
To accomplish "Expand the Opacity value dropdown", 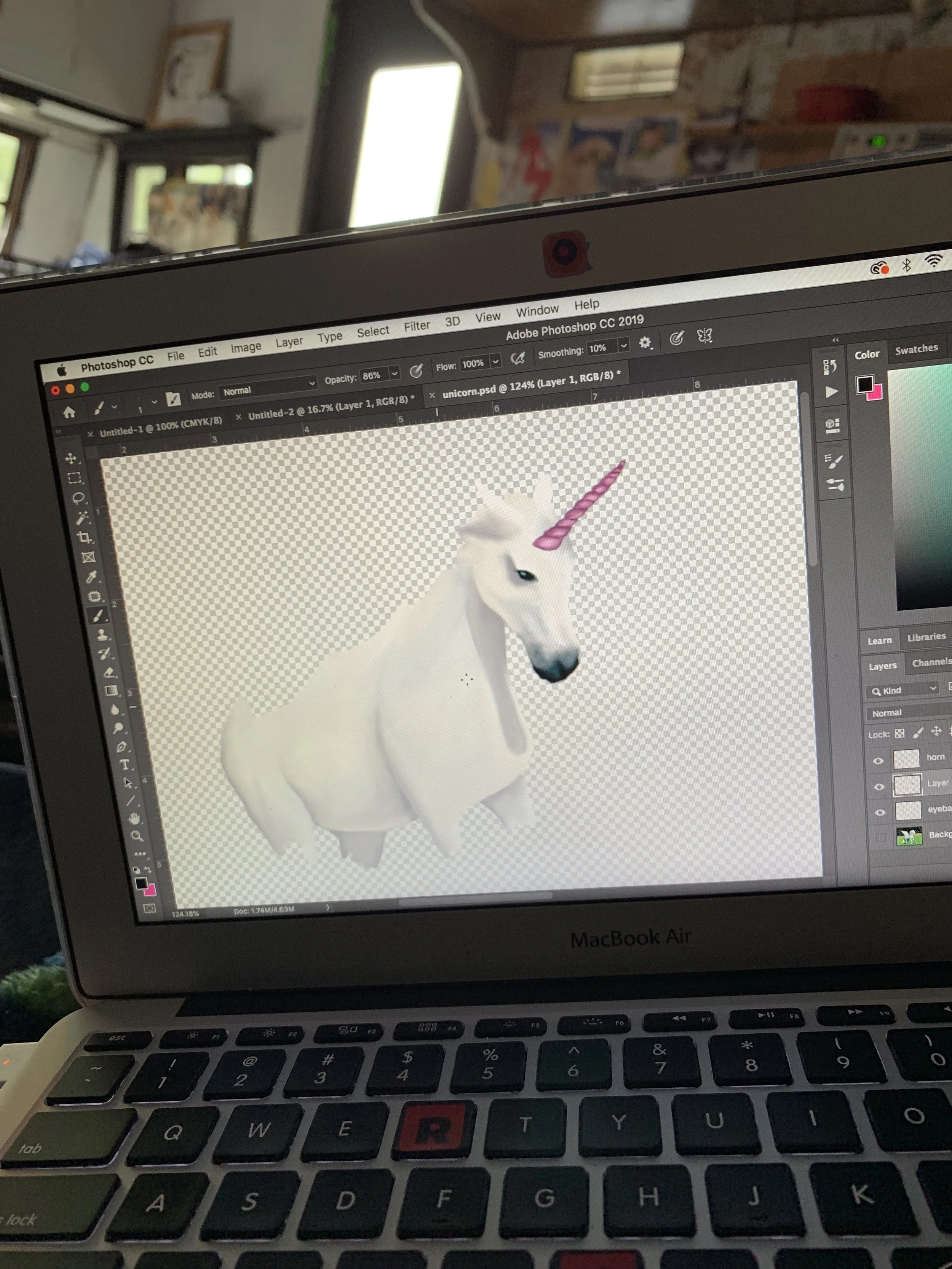I will tap(394, 374).
